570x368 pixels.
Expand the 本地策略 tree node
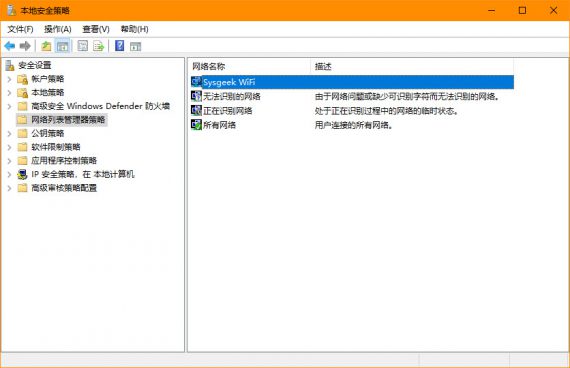(9, 93)
